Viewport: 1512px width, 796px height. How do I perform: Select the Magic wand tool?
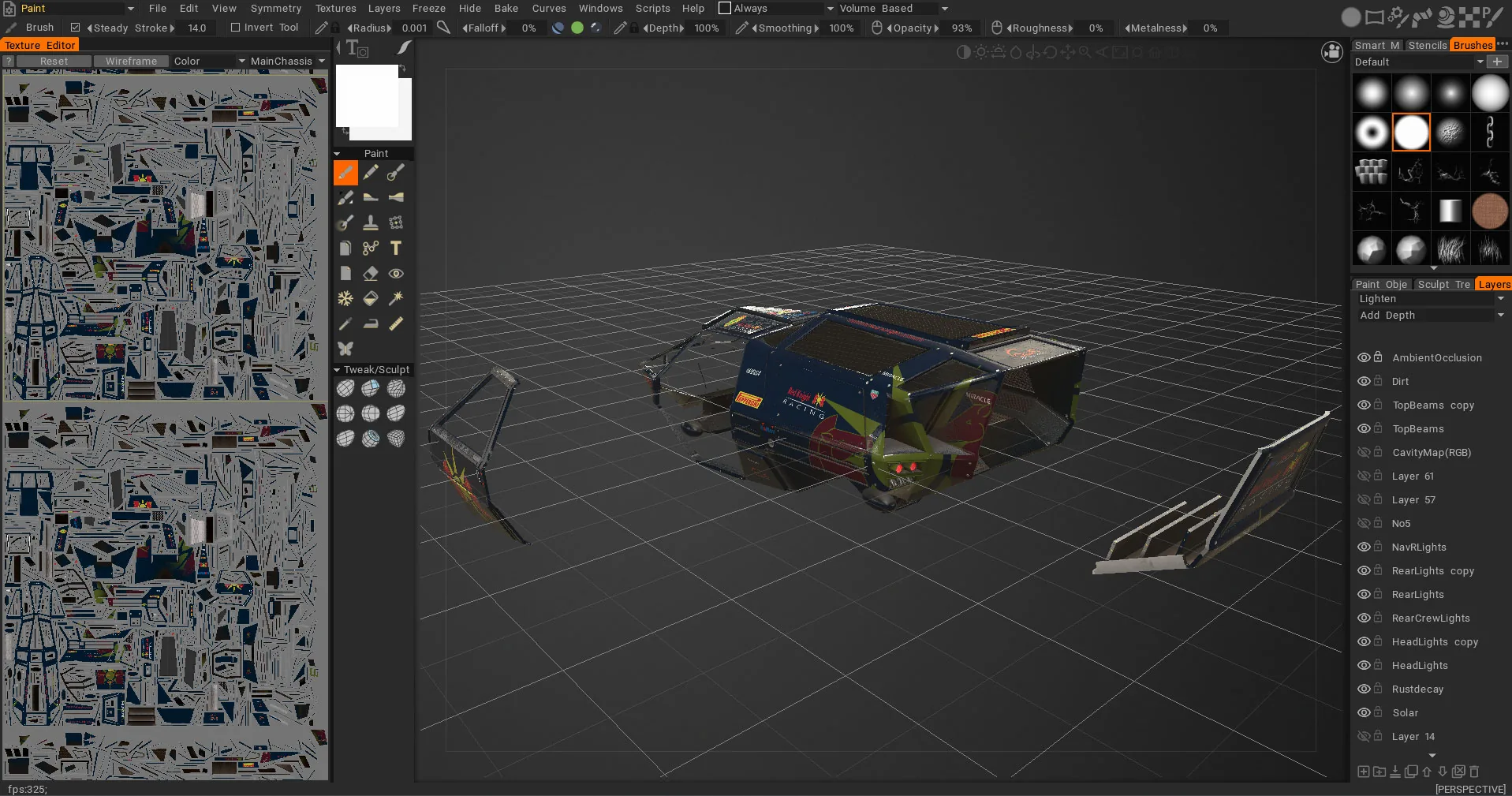[396, 299]
